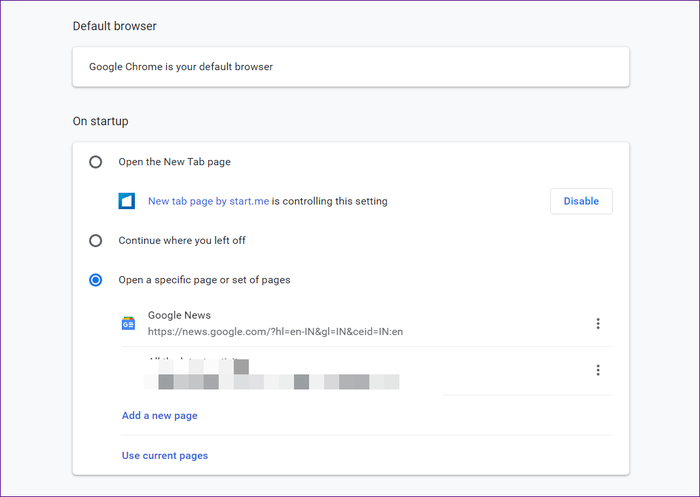Click Open the New Tab page label
700x497 pixels.
point(175,162)
